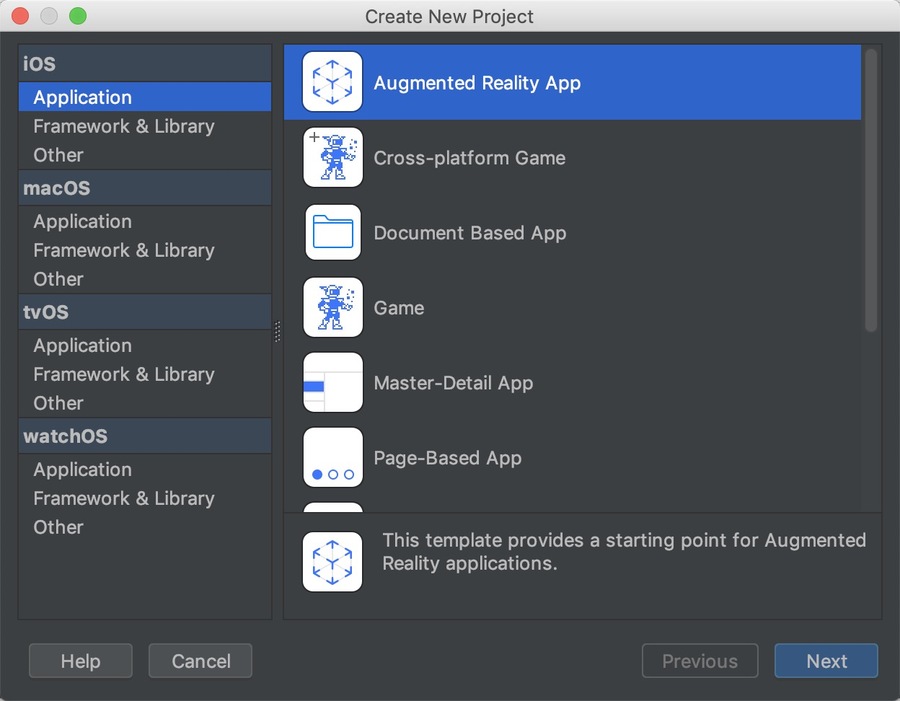The image size is (900, 701).
Task: Click the Game robot icon
Action: click(x=332, y=307)
